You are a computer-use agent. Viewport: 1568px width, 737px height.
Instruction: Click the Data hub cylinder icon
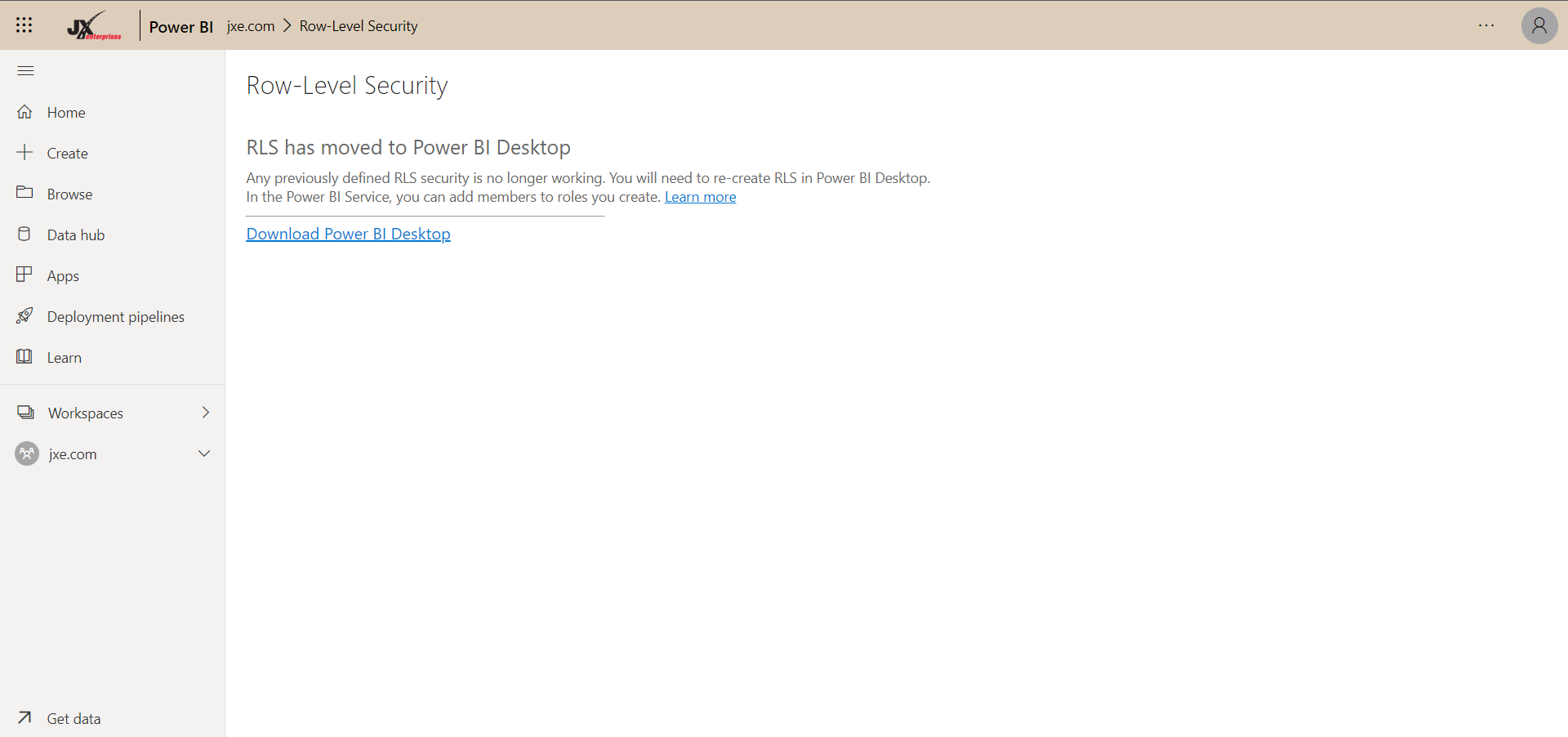coord(24,234)
